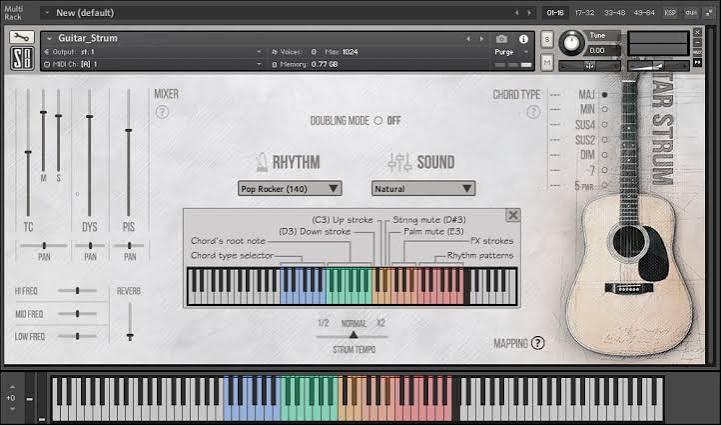Adjust the LOW FREQ slider
721x425 pixels.
[77, 336]
